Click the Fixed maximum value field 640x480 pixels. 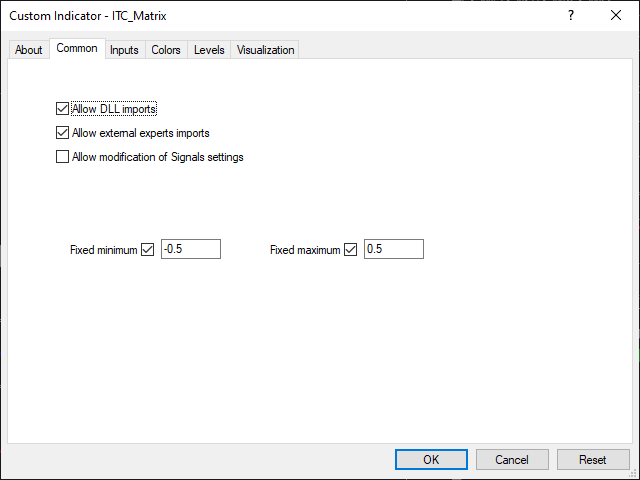point(393,250)
